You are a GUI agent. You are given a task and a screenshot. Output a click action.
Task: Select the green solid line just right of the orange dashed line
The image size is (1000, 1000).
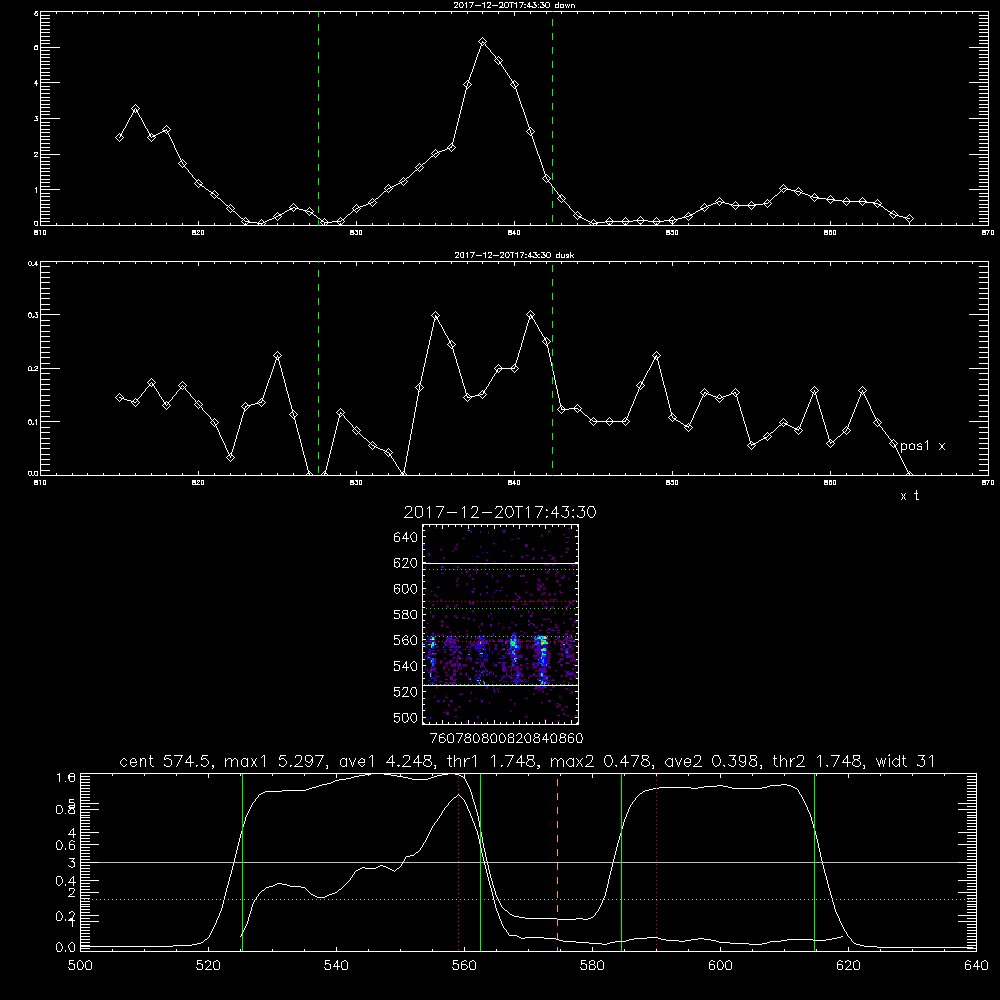click(621, 861)
